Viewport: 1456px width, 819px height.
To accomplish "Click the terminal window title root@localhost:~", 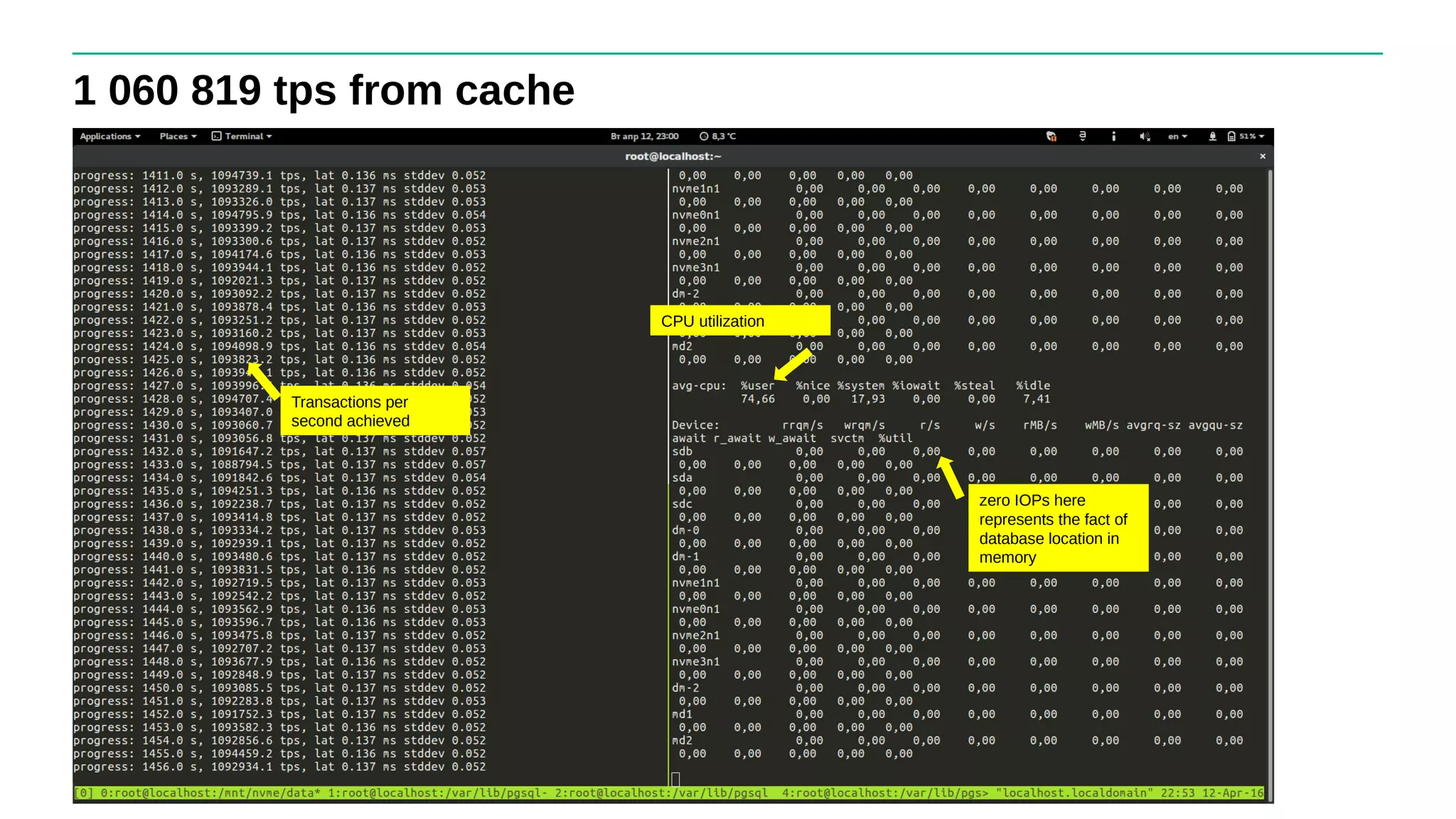I will 673,156.
